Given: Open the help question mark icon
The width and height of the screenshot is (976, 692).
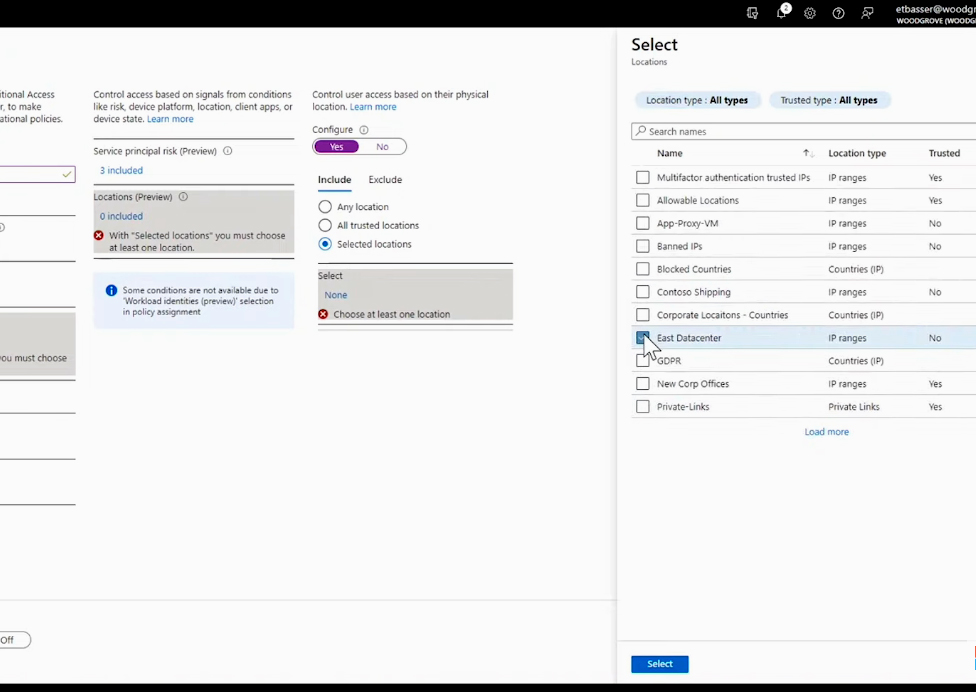Looking at the screenshot, I should coord(838,13).
